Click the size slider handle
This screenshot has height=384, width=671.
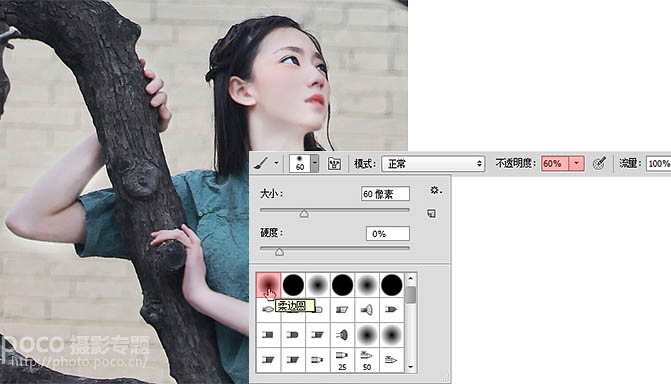tap(304, 213)
